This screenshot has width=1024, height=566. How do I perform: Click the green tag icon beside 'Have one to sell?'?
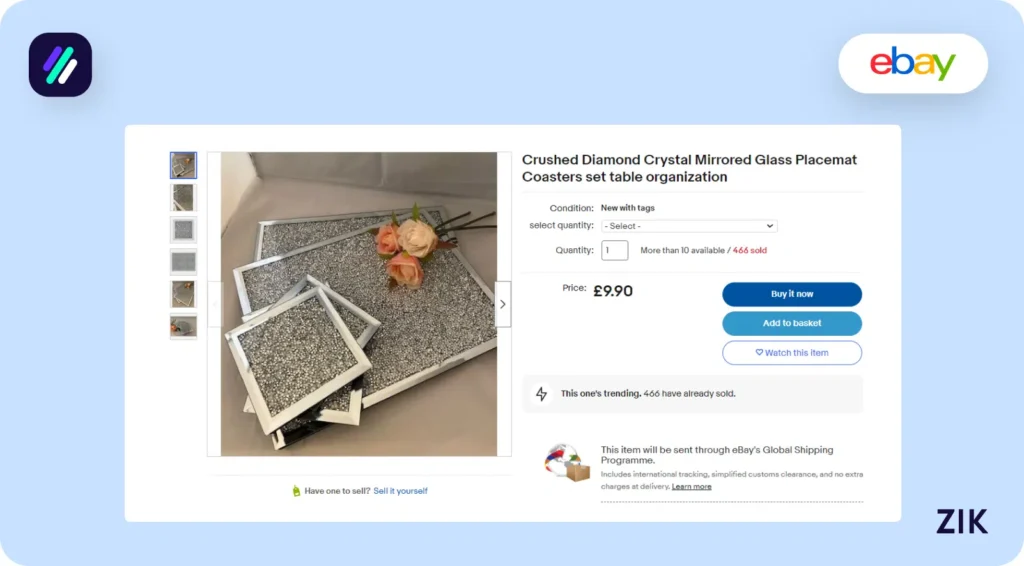296,491
